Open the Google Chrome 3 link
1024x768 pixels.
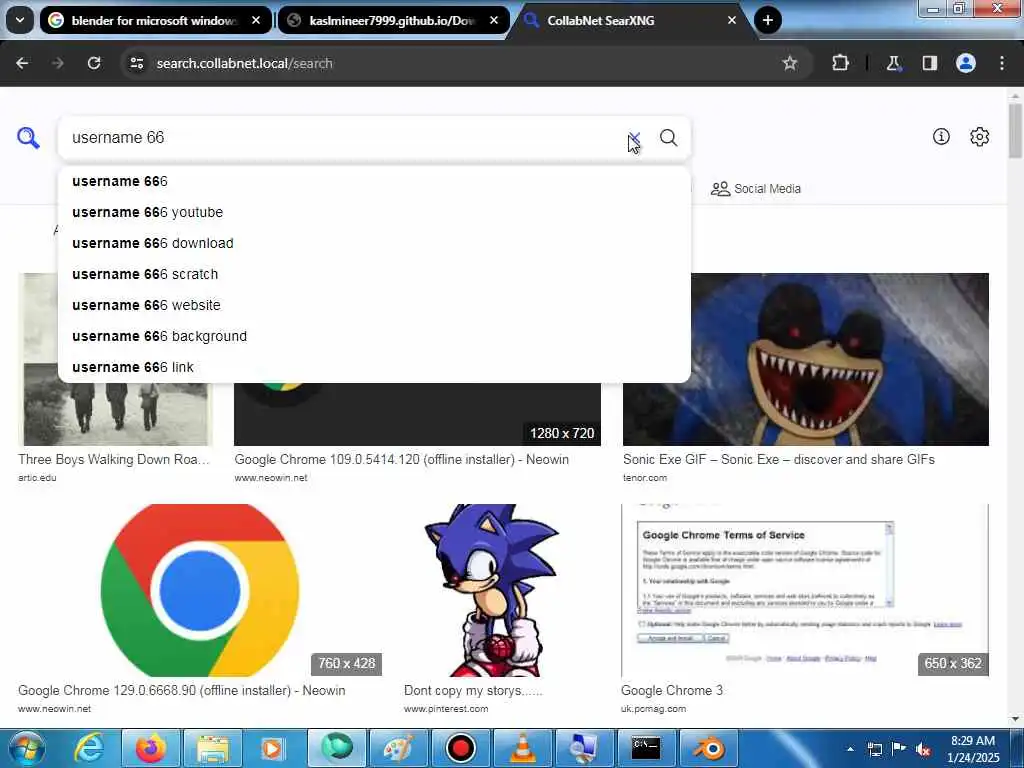tap(672, 690)
